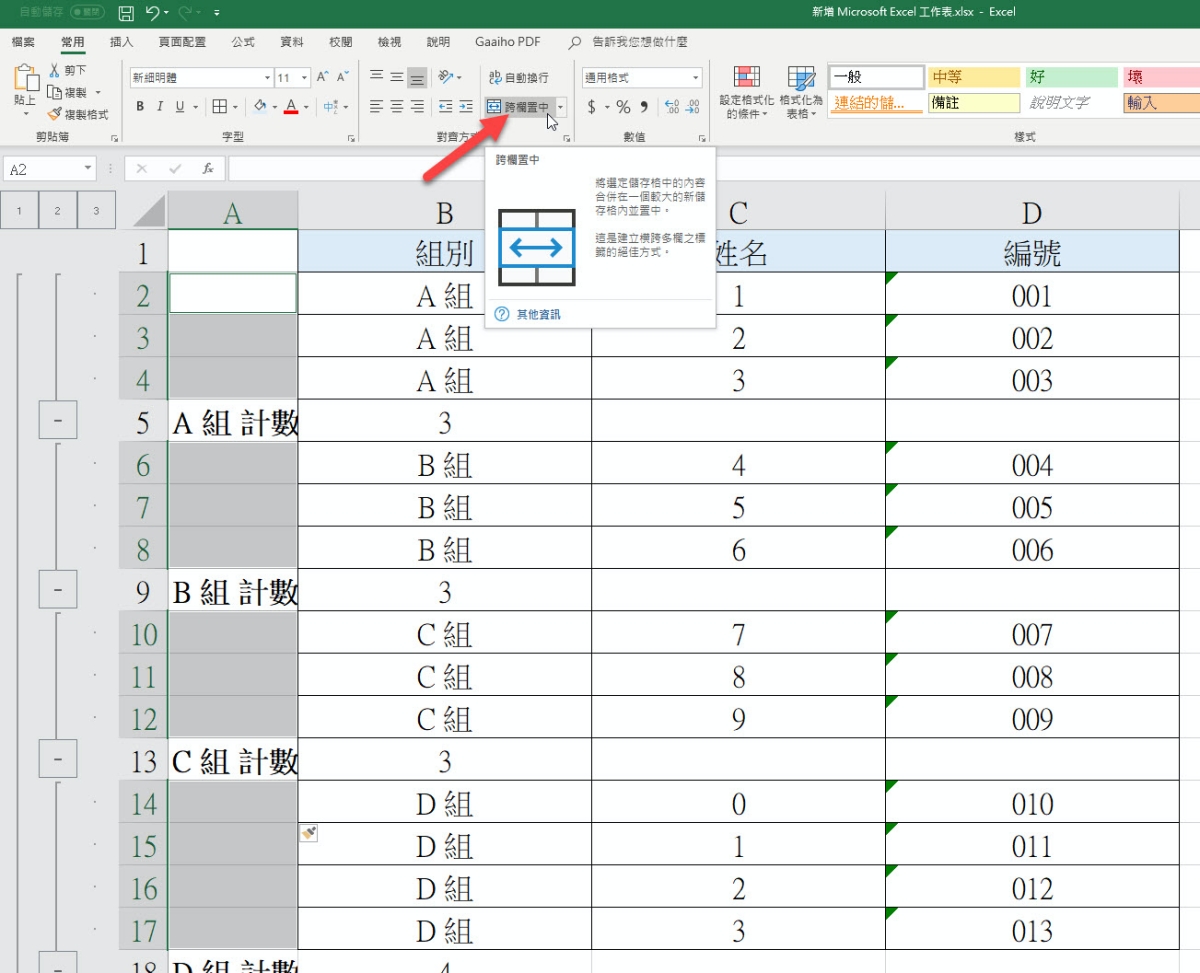
Task: Click the Save icon in quick access toolbar
Action: (x=126, y=13)
